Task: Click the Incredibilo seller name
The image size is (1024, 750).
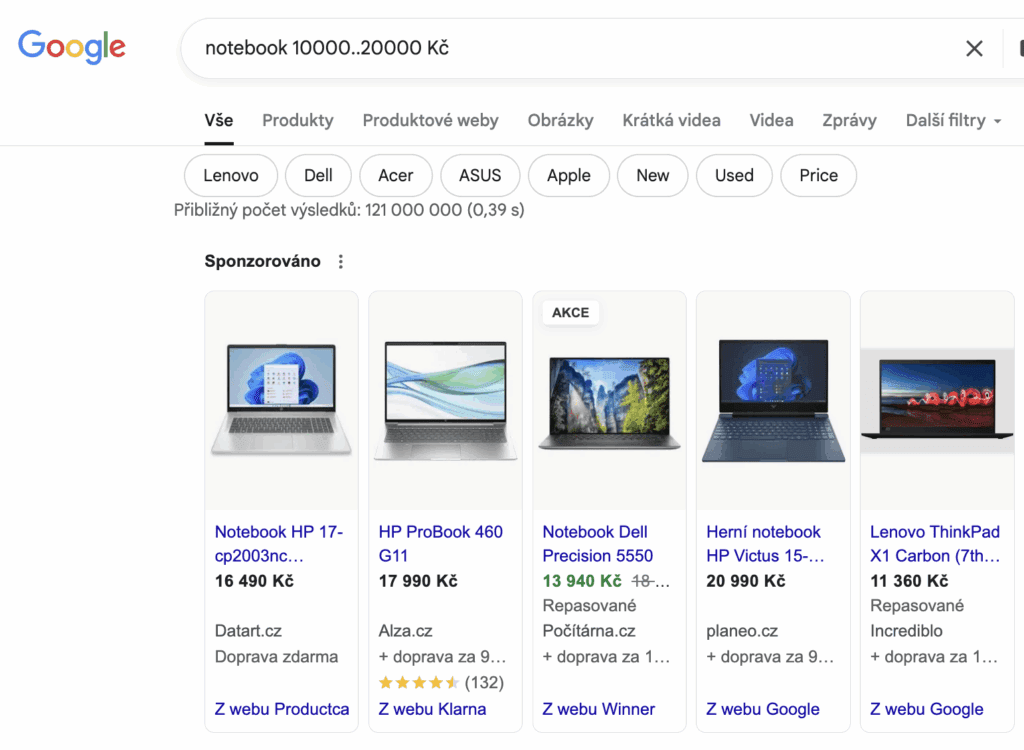Action: tap(906, 631)
